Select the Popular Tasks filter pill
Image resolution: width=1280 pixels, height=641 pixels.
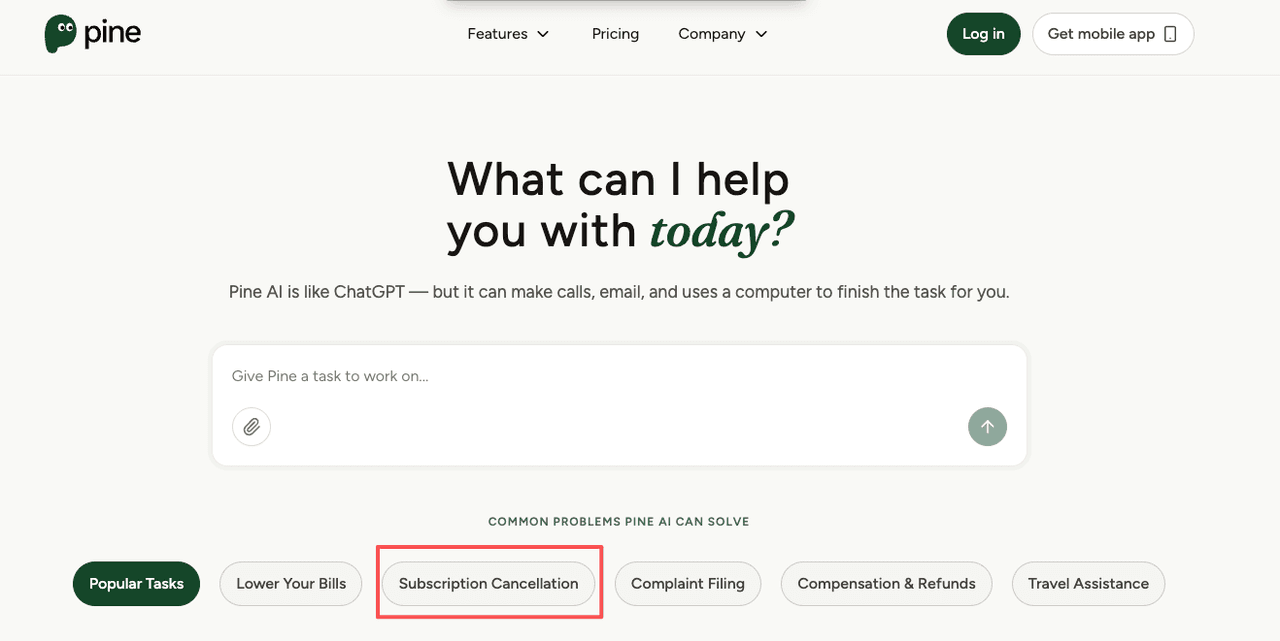pyautogui.click(x=136, y=583)
